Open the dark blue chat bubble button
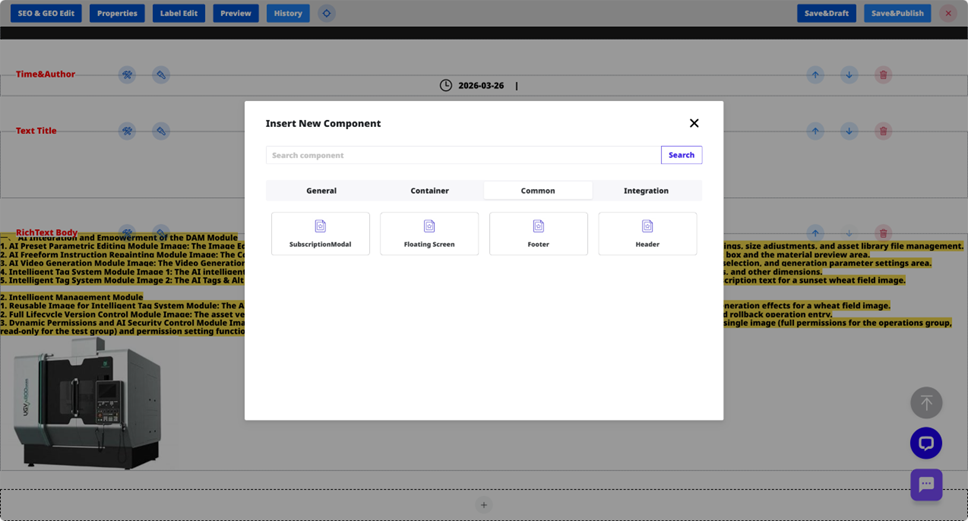This screenshot has height=521, width=968. point(926,443)
